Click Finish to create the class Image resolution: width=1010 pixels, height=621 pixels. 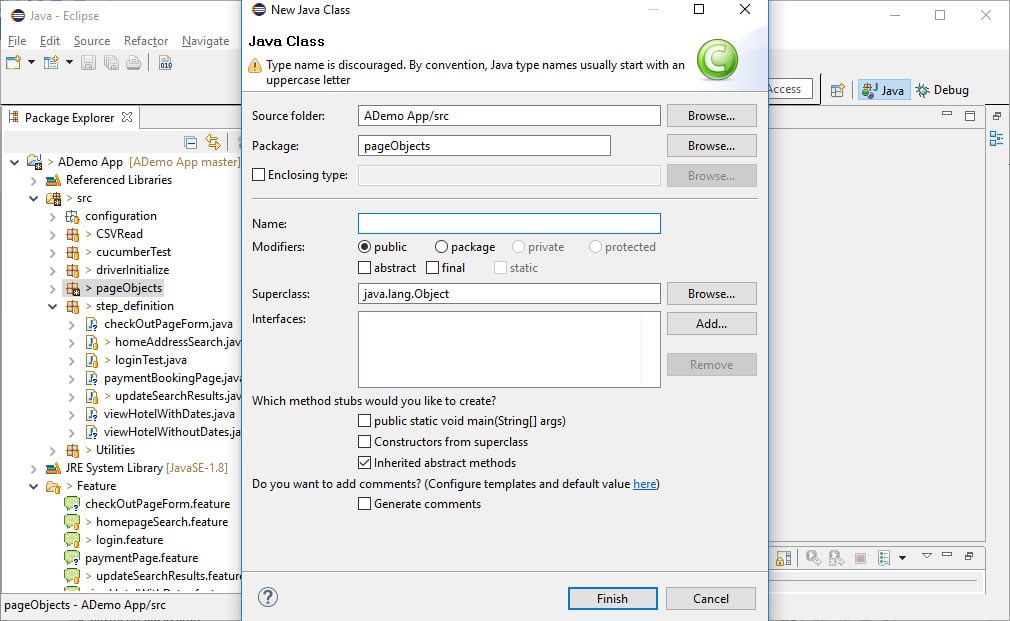click(x=613, y=598)
